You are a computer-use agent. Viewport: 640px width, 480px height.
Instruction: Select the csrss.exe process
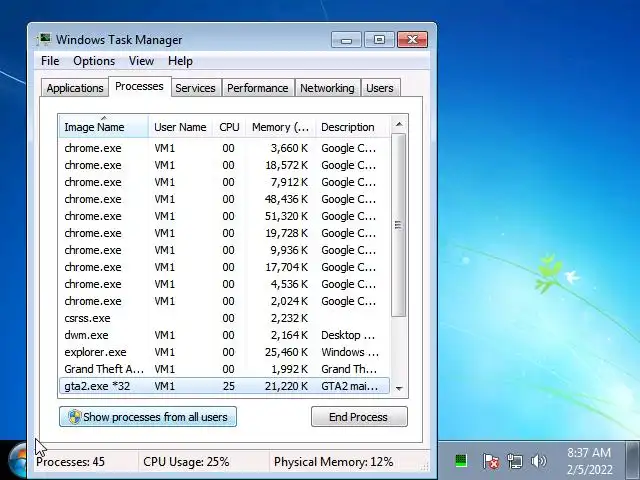click(224, 318)
